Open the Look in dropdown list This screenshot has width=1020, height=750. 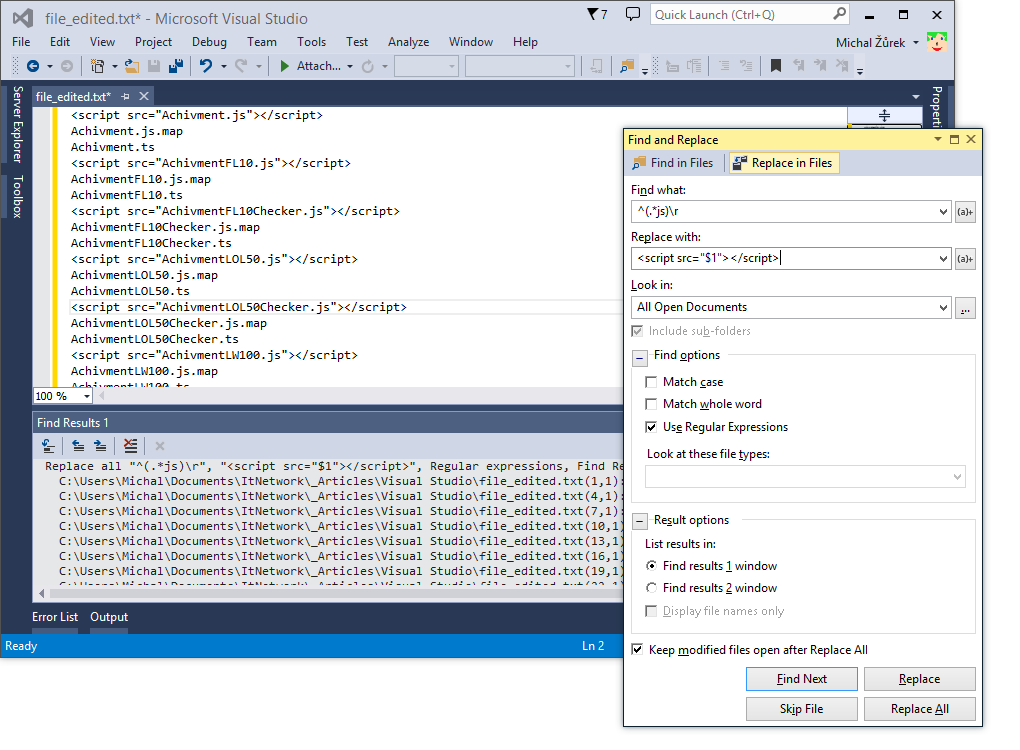click(945, 306)
